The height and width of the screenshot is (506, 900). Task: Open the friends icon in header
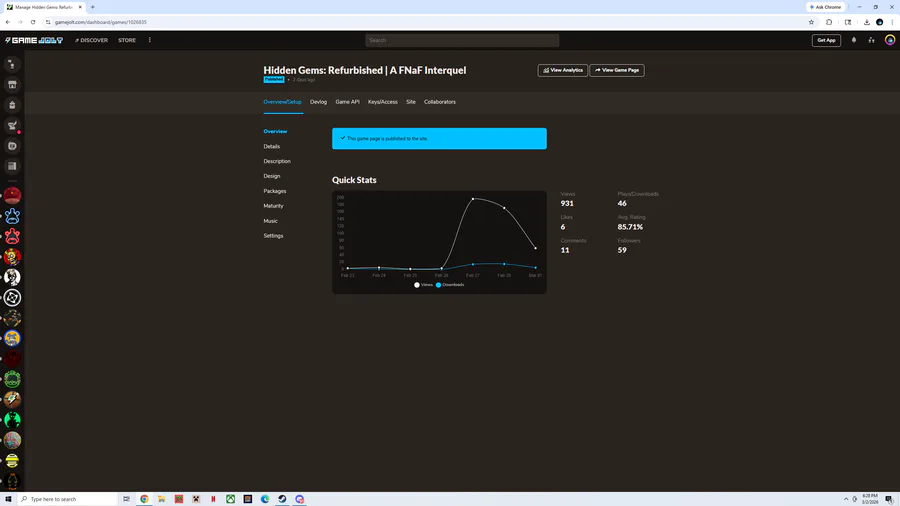tap(871, 40)
